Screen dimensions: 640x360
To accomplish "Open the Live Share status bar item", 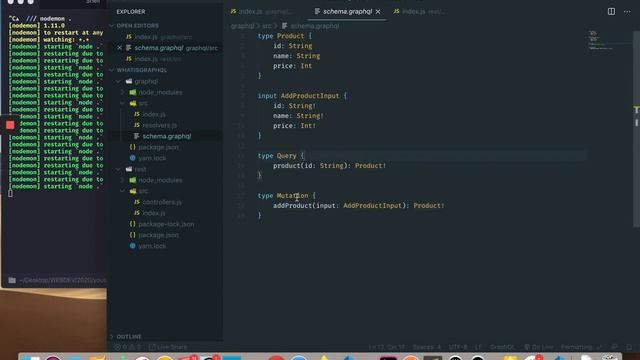I will pyautogui.click(x=168, y=347).
